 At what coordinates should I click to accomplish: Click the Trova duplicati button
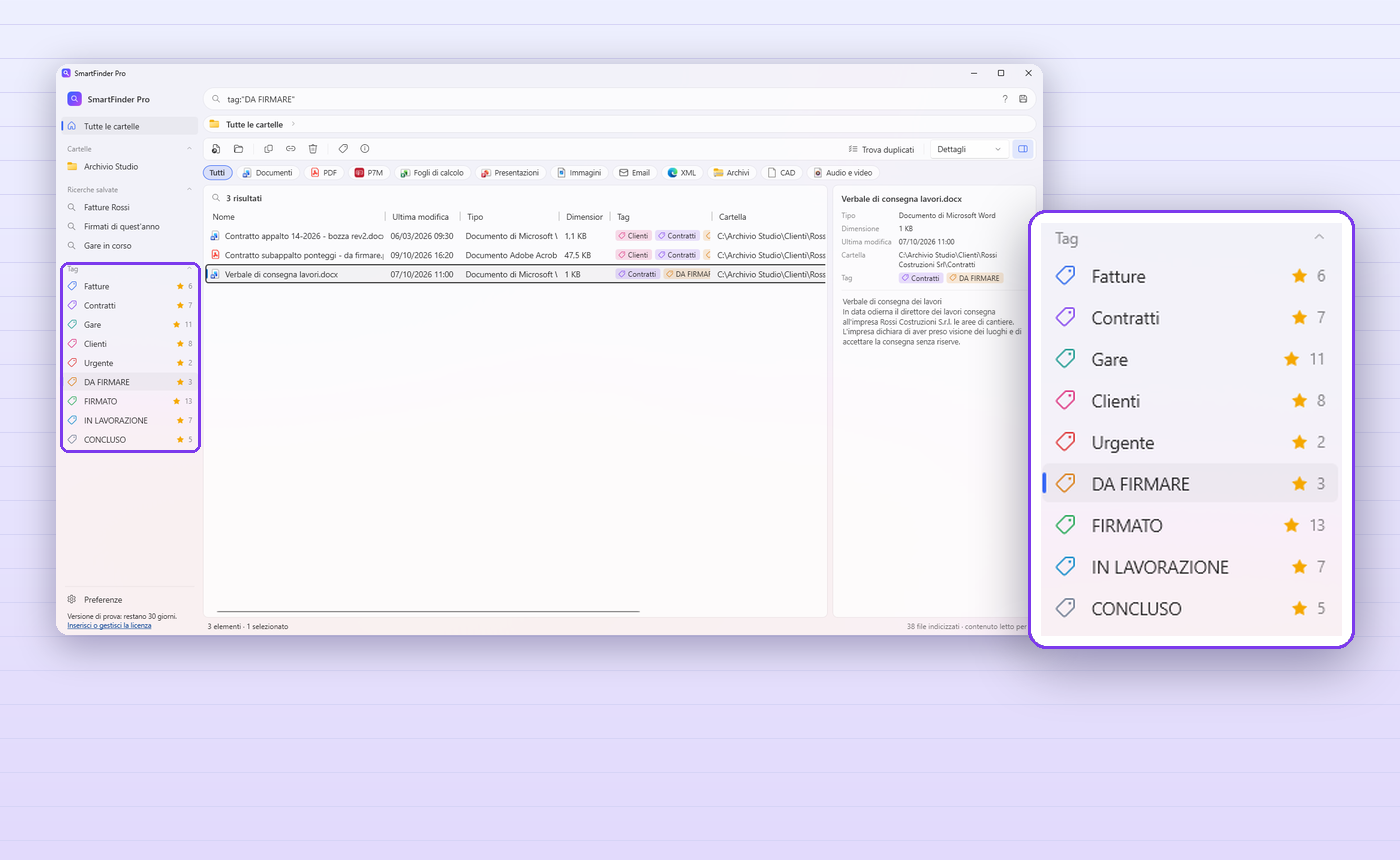(x=881, y=149)
